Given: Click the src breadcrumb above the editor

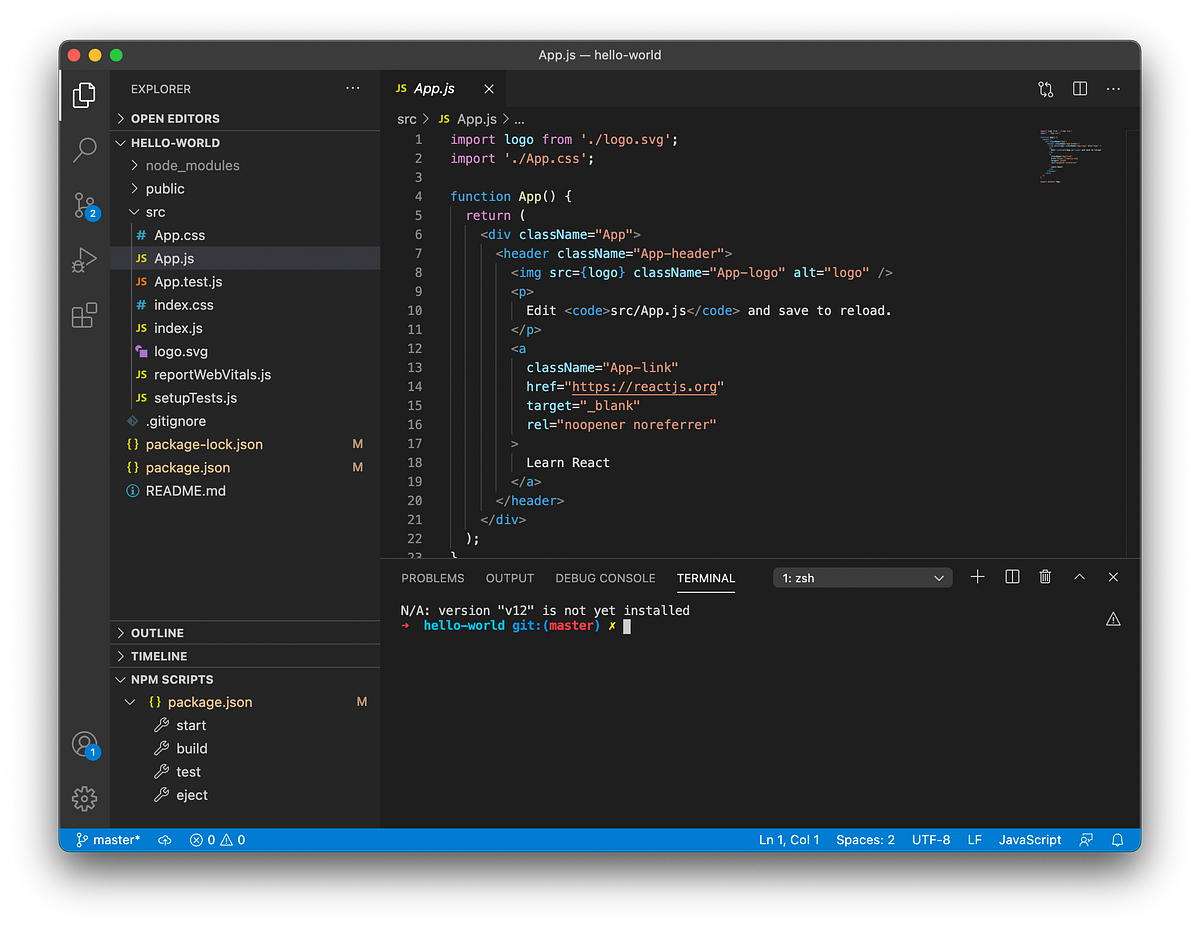Looking at the screenshot, I should coord(406,119).
